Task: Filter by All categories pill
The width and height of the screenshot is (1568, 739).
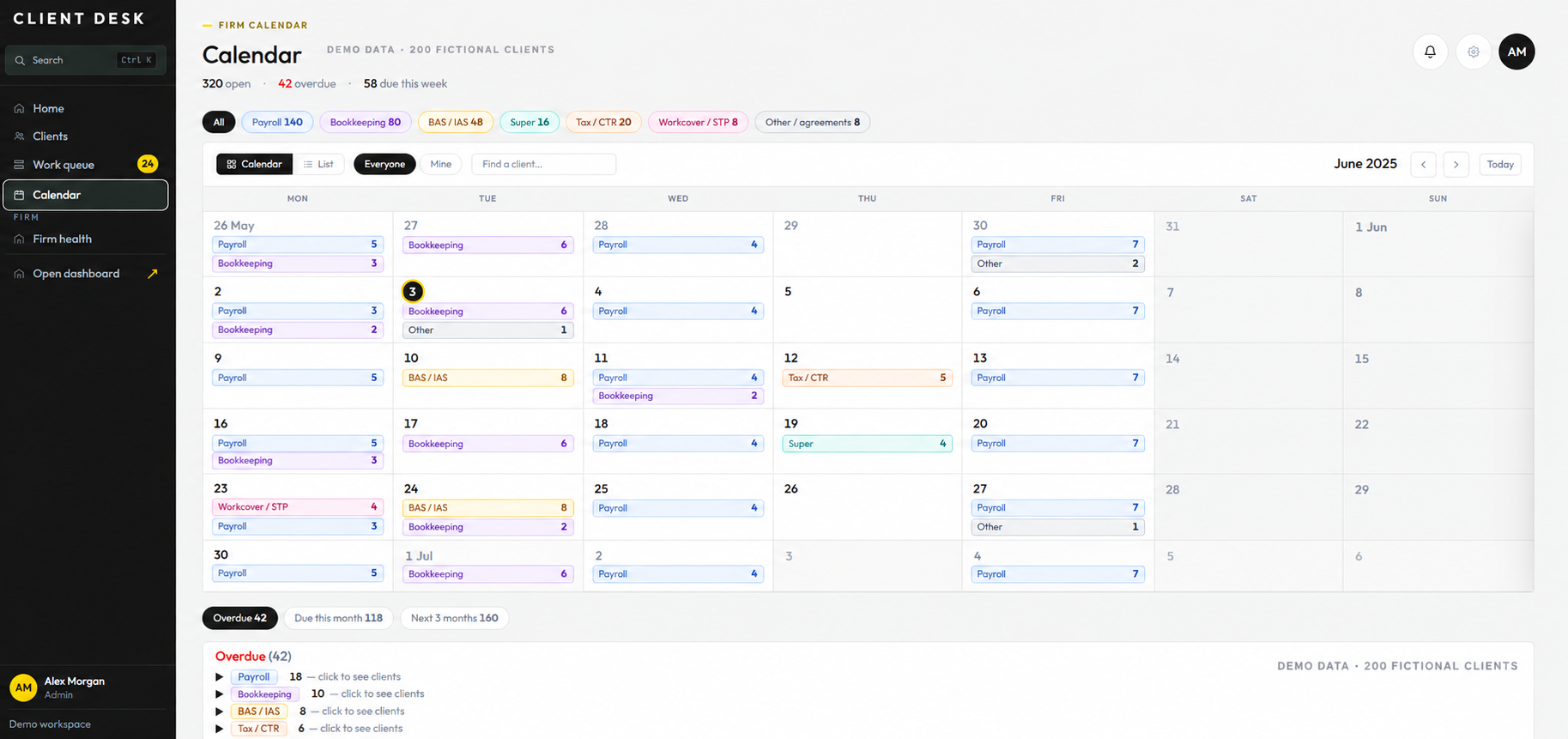Action: pyautogui.click(x=219, y=122)
